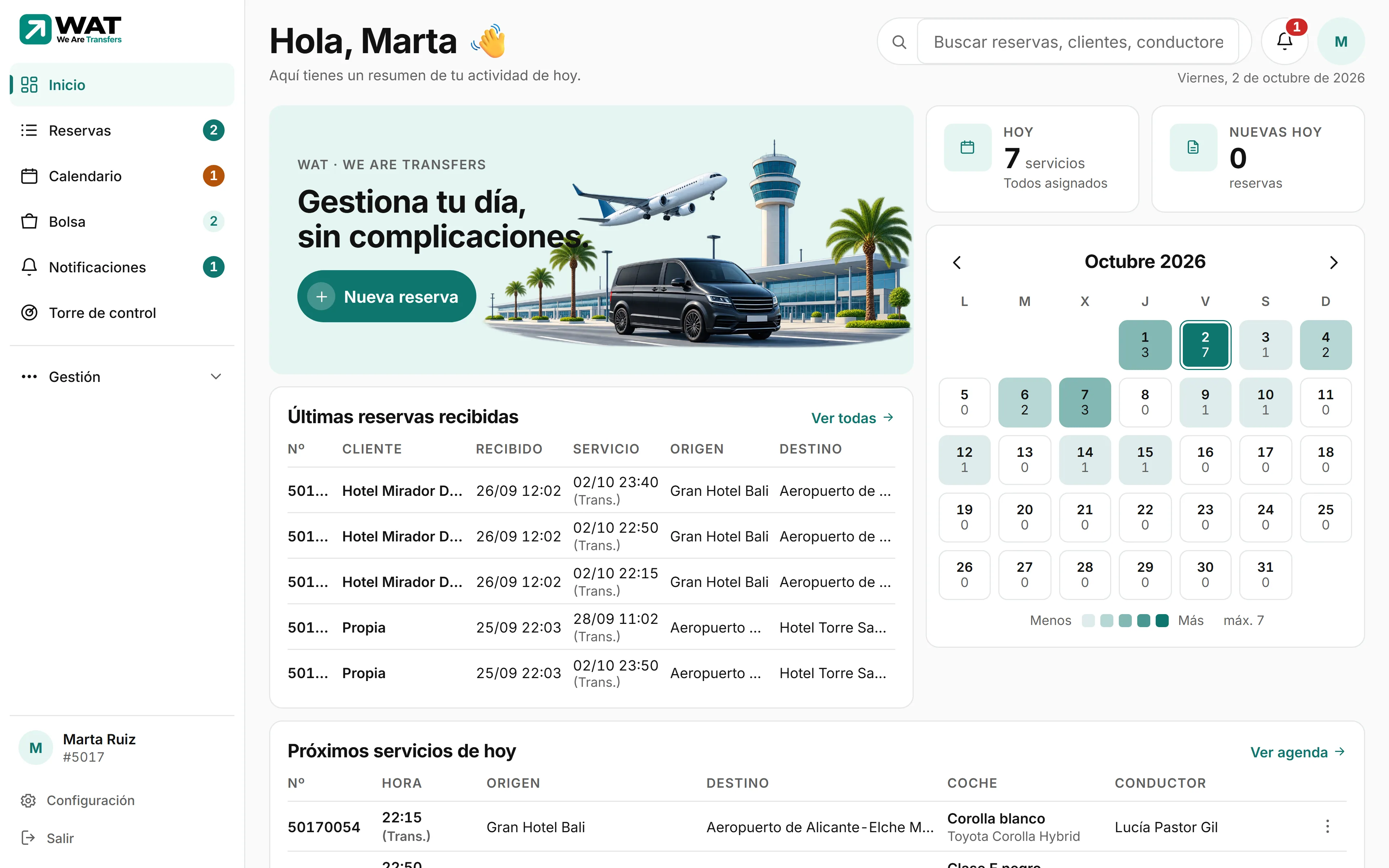
Task: Open the notification bell in the header
Action: pyautogui.click(x=1284, y=41)
